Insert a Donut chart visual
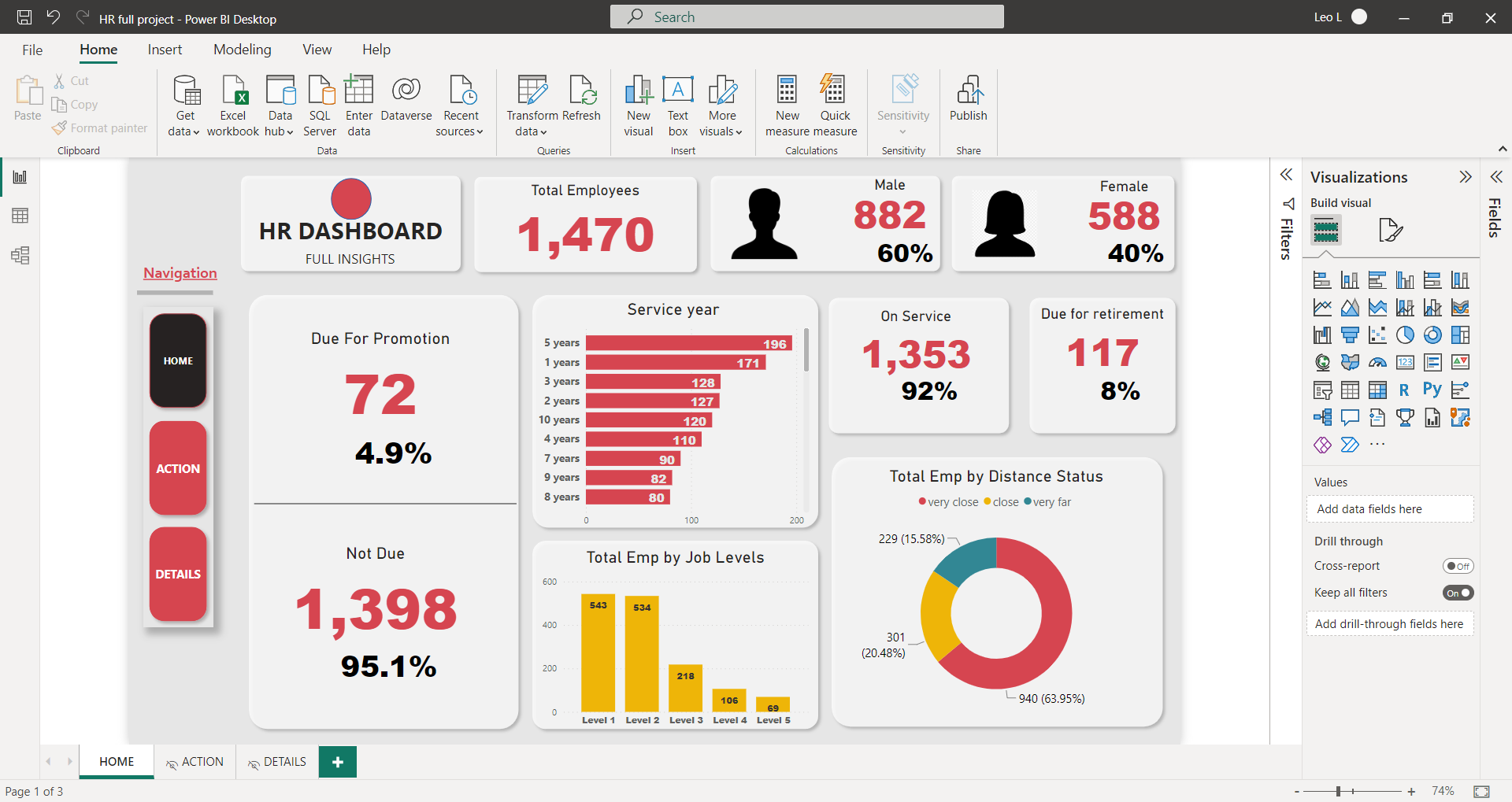The height and width of the screenshot is (802, 1512). click(x=1432, y=335)
